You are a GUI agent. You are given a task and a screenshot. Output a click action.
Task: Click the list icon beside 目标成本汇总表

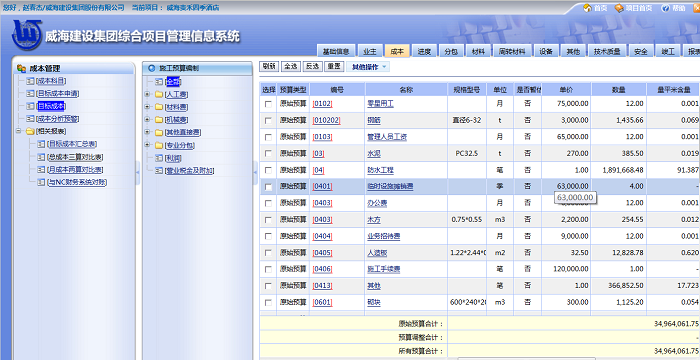tap(41, 144)
